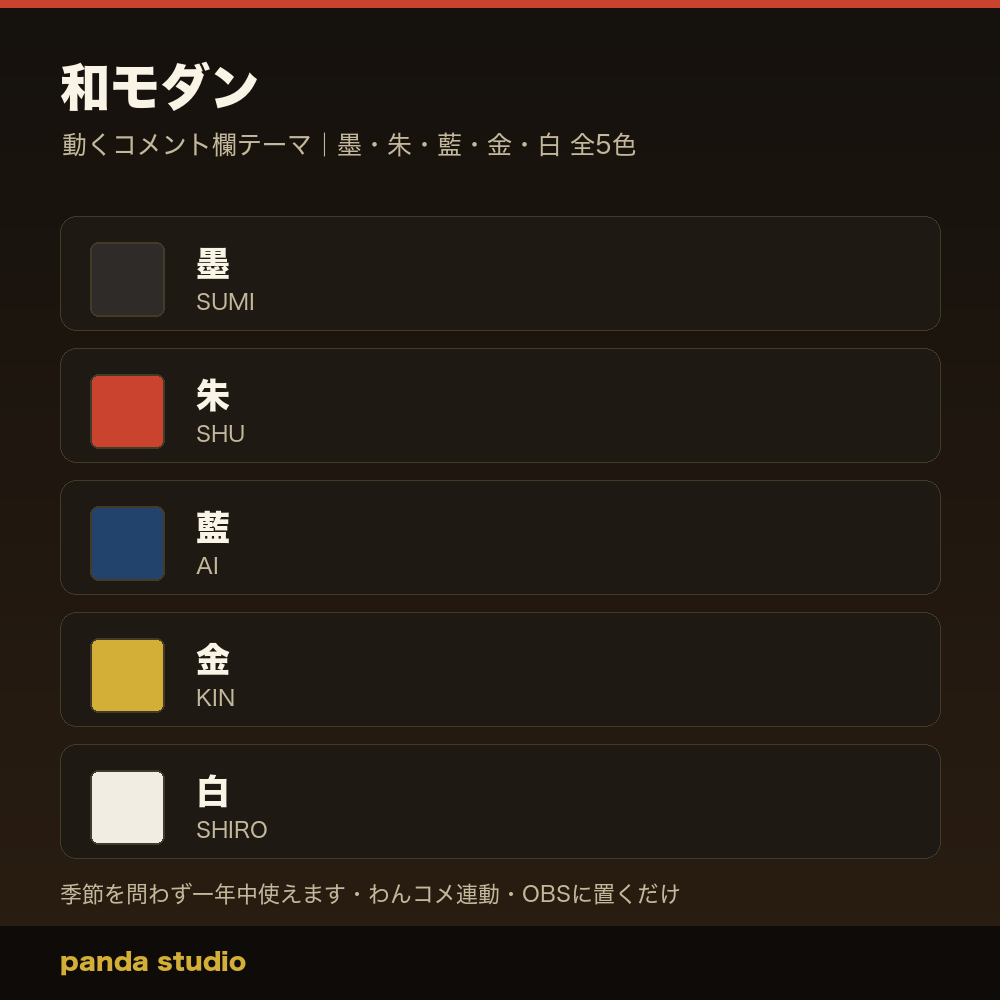Click the SHIRO label text
The width and height of the screenshot is (1000, 1000).
pyautogui.click(x=232, y=830)
